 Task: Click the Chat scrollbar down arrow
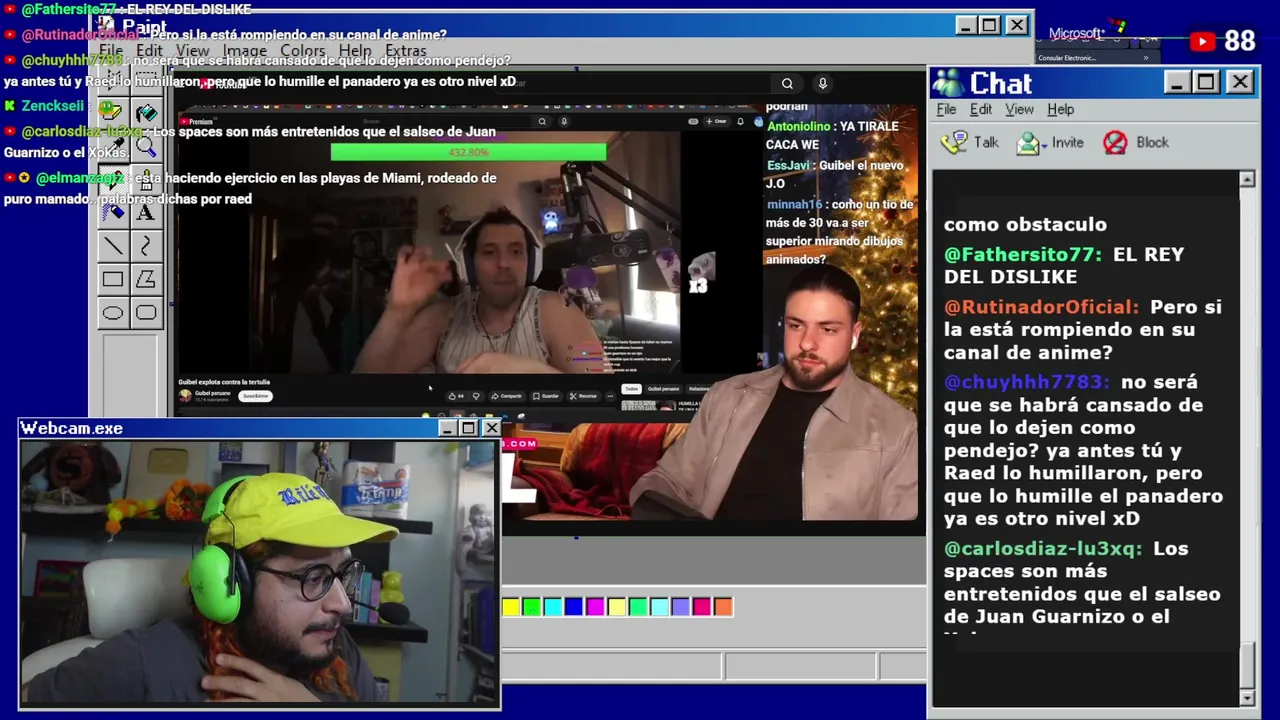pos(1247,697)
